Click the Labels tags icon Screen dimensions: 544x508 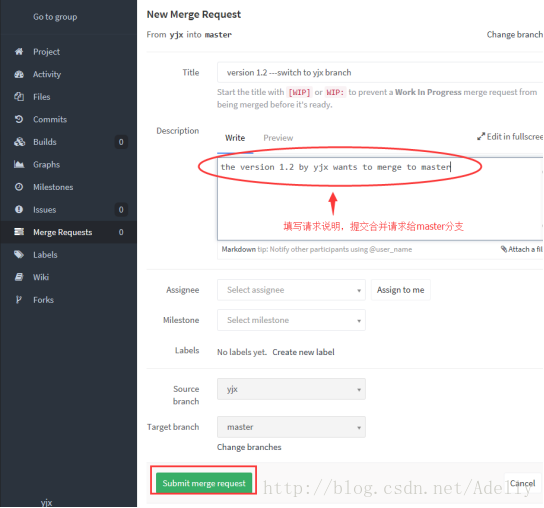pos(19,255)
